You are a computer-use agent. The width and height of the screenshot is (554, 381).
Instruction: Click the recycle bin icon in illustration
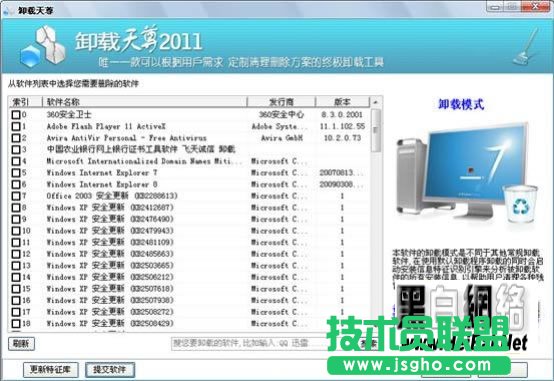pos(520,204)
